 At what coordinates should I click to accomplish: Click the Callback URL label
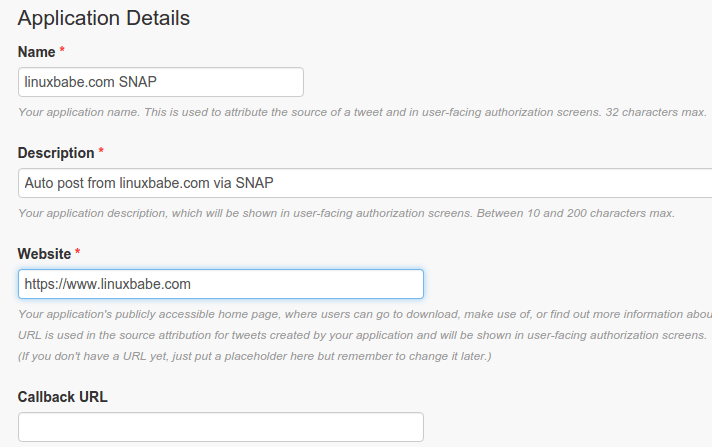click(x=62, y=396)
